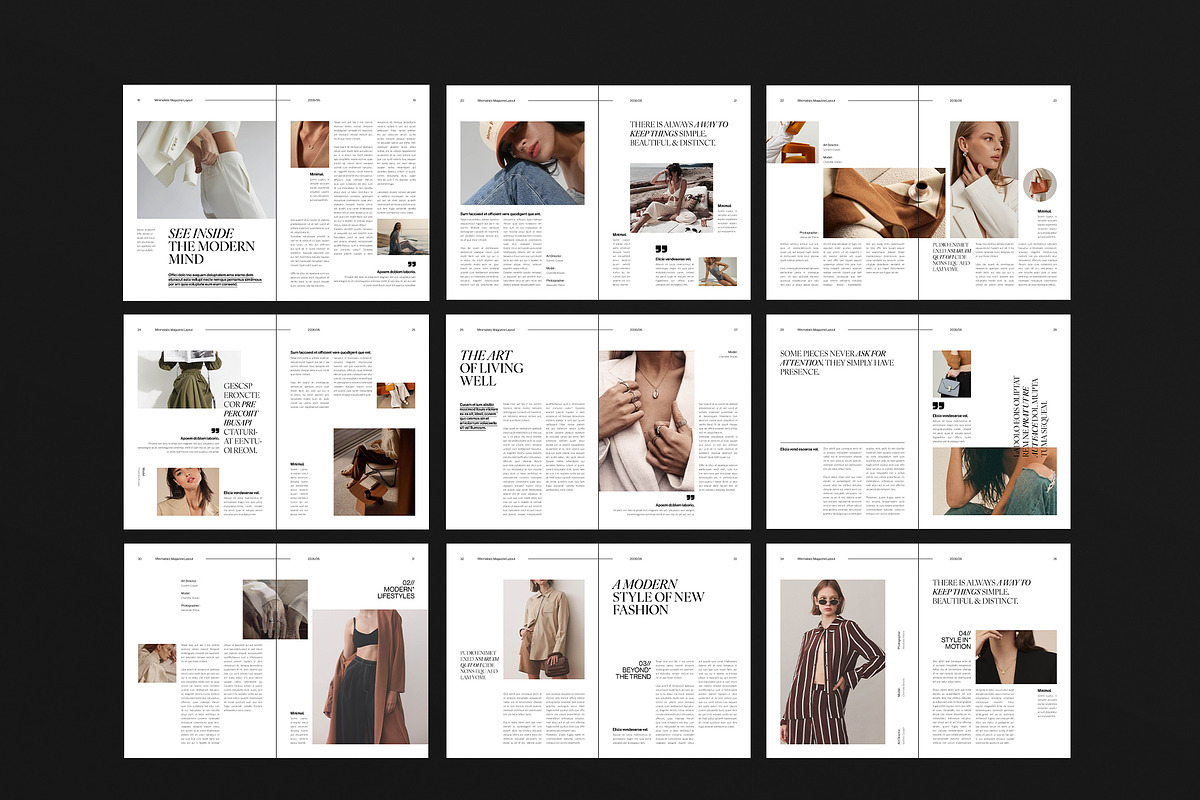Select the "A MODERN STYLE OF NEW FASHION" headline
Image resolution: width=1200 pixels, height=800 pixels.
coord(658,597)
